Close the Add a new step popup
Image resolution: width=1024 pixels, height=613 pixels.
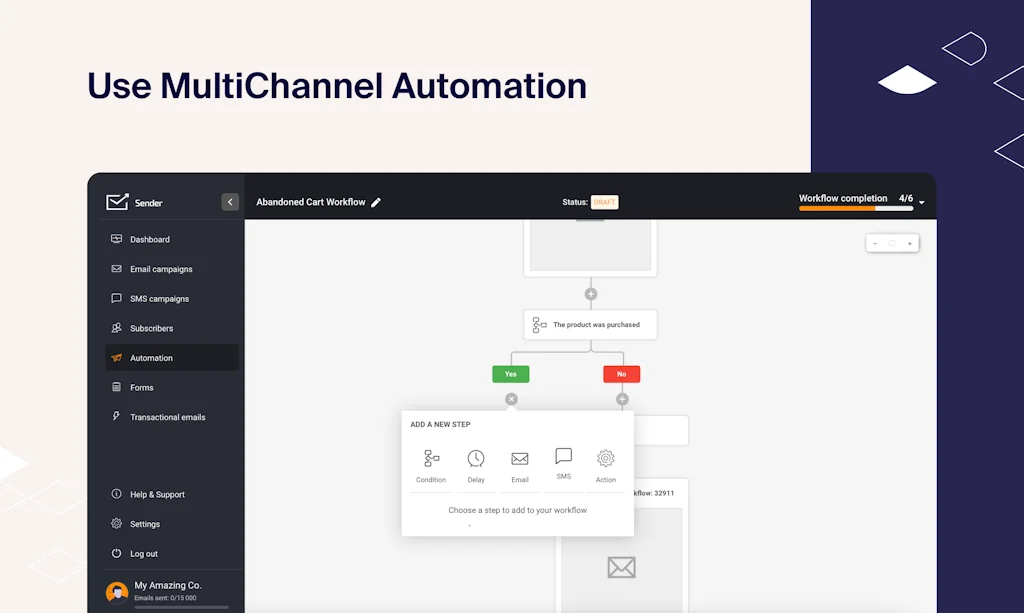coord(511,399)
